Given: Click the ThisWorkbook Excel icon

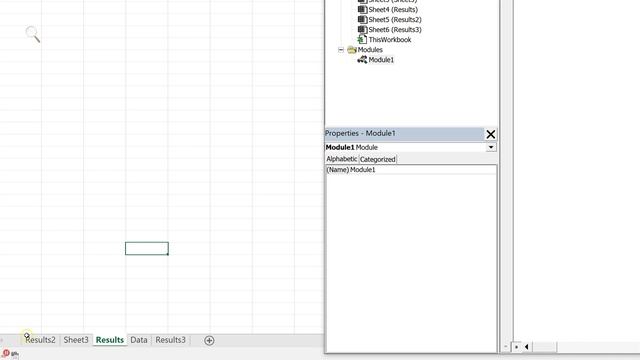Looking at the screenshot, I should pyautogui.click(x=362, y=40).
